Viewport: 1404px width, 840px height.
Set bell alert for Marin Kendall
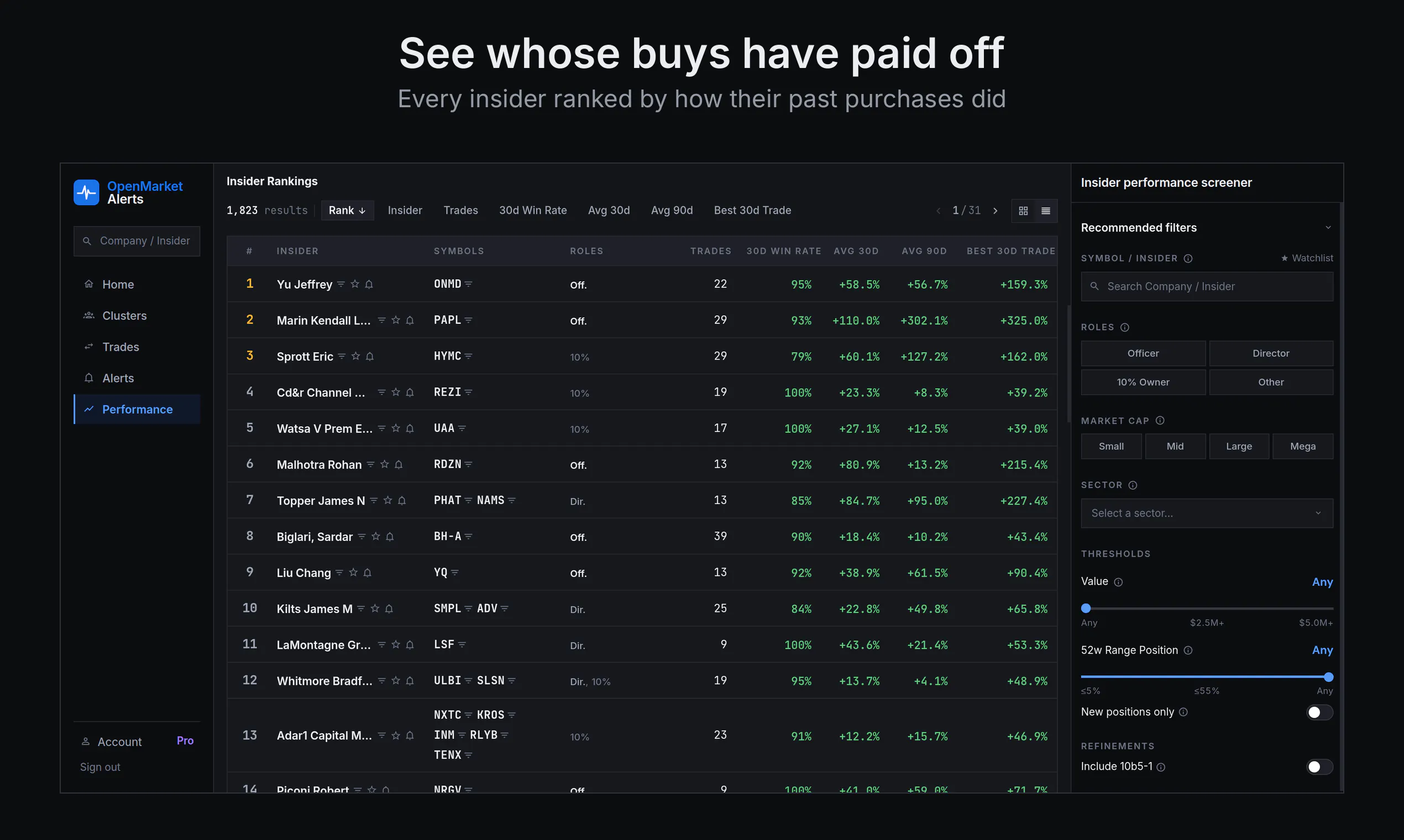click(410, 321)
